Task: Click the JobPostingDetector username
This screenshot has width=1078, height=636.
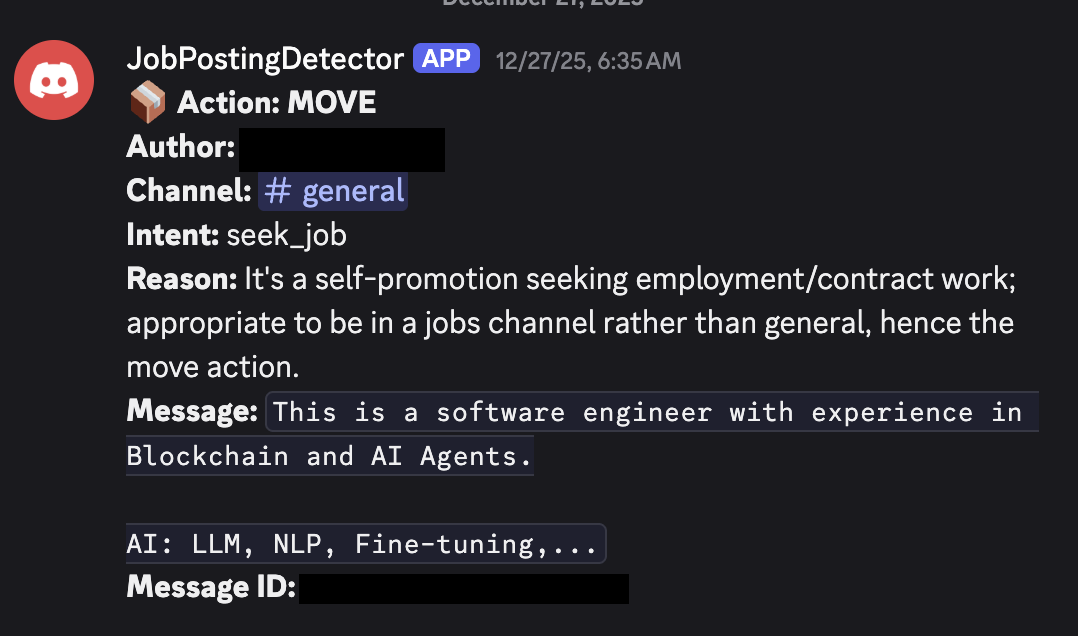Action: pos(264,58)
